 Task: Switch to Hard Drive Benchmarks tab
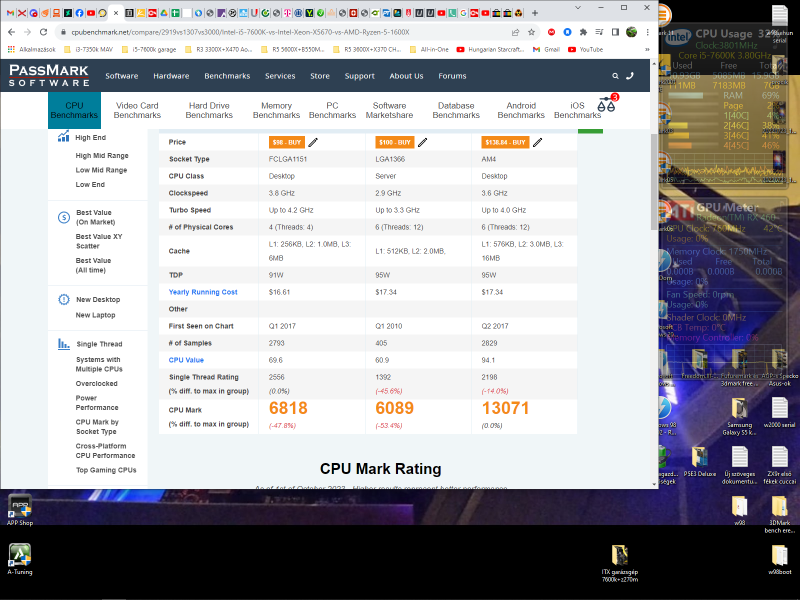[209, 110]
